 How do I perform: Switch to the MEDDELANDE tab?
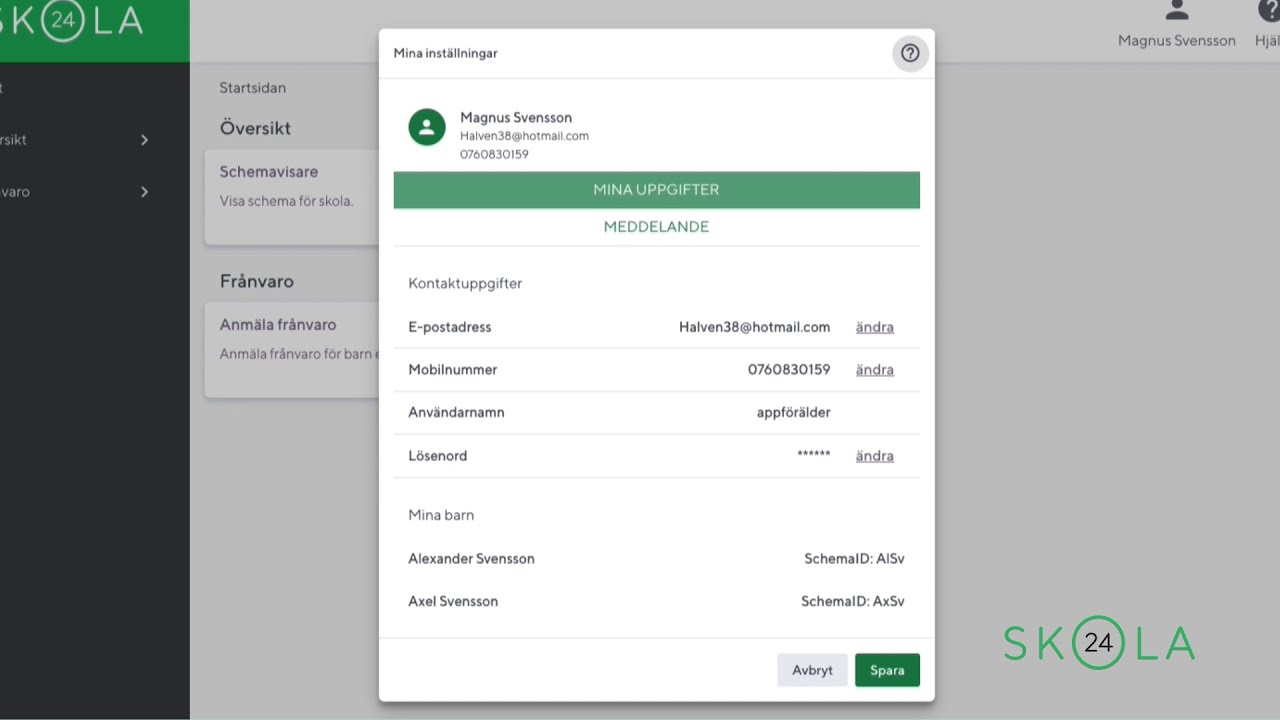656,227
